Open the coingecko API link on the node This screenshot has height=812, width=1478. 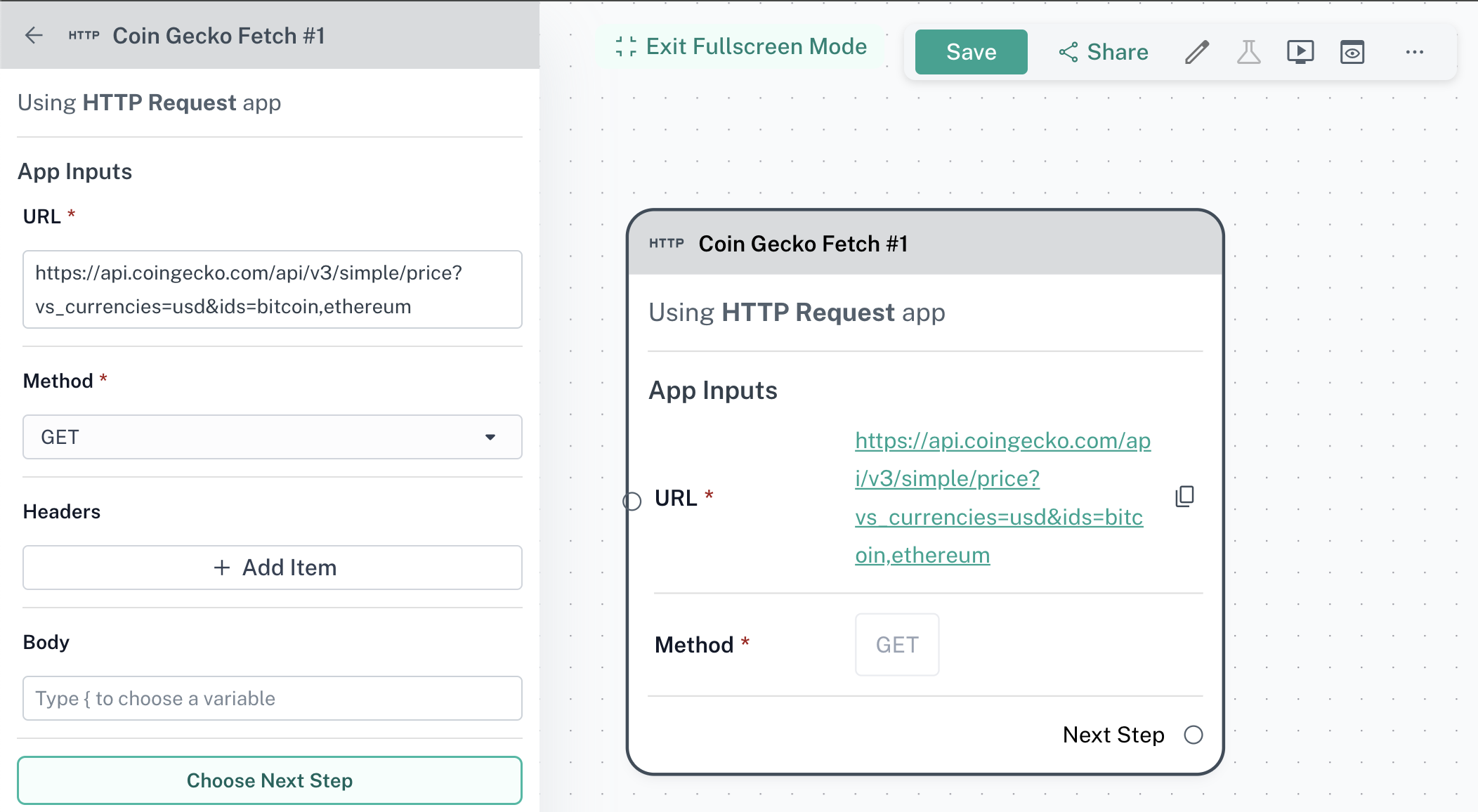point(1002,497)
